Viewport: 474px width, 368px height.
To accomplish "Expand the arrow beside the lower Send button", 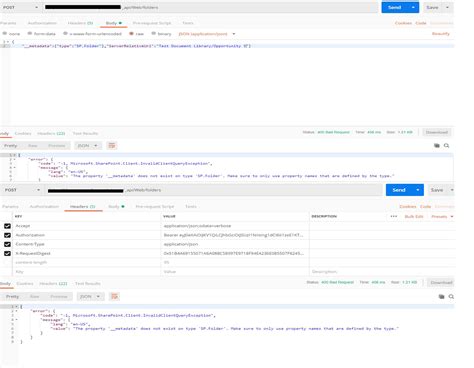I will coord(418,190).
